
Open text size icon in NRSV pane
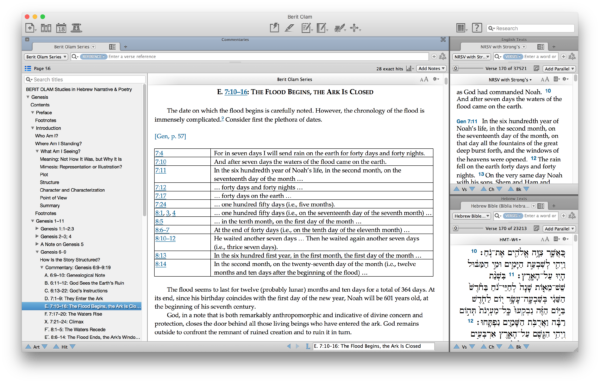(x=545, y=79)
